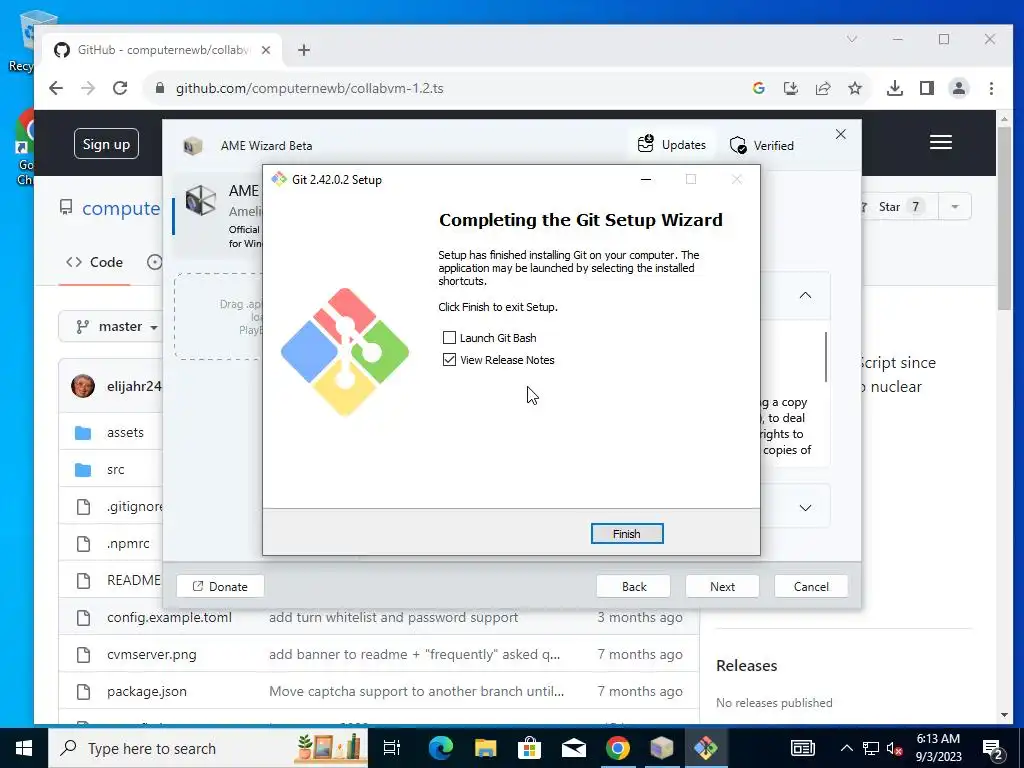
Task: Reload the GitHub page
Action: (120, 88)
